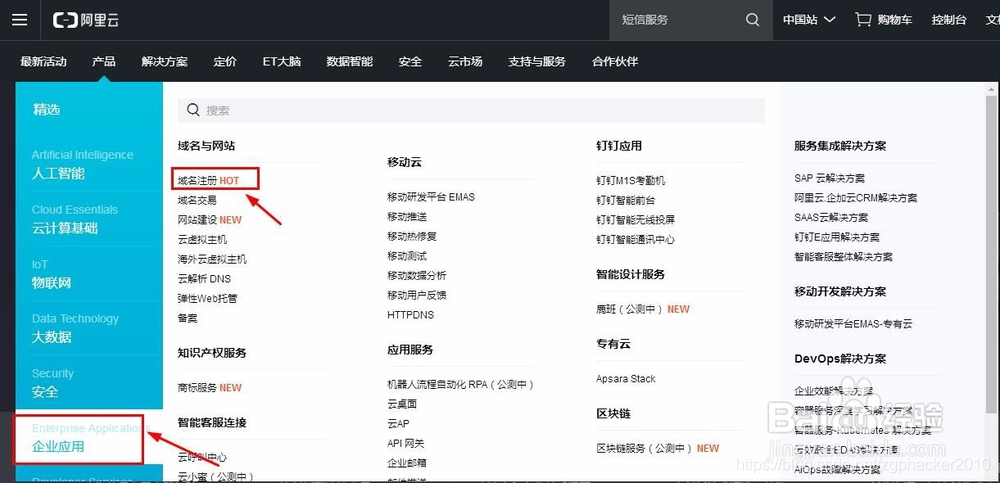
Task: Select ET大脑 in the nav bar
Action: pos(282,62)
